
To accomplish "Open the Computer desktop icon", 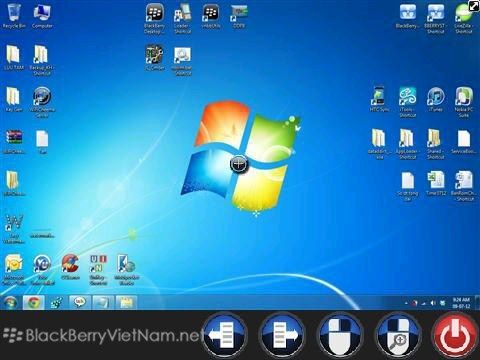I will pos(42,15).
